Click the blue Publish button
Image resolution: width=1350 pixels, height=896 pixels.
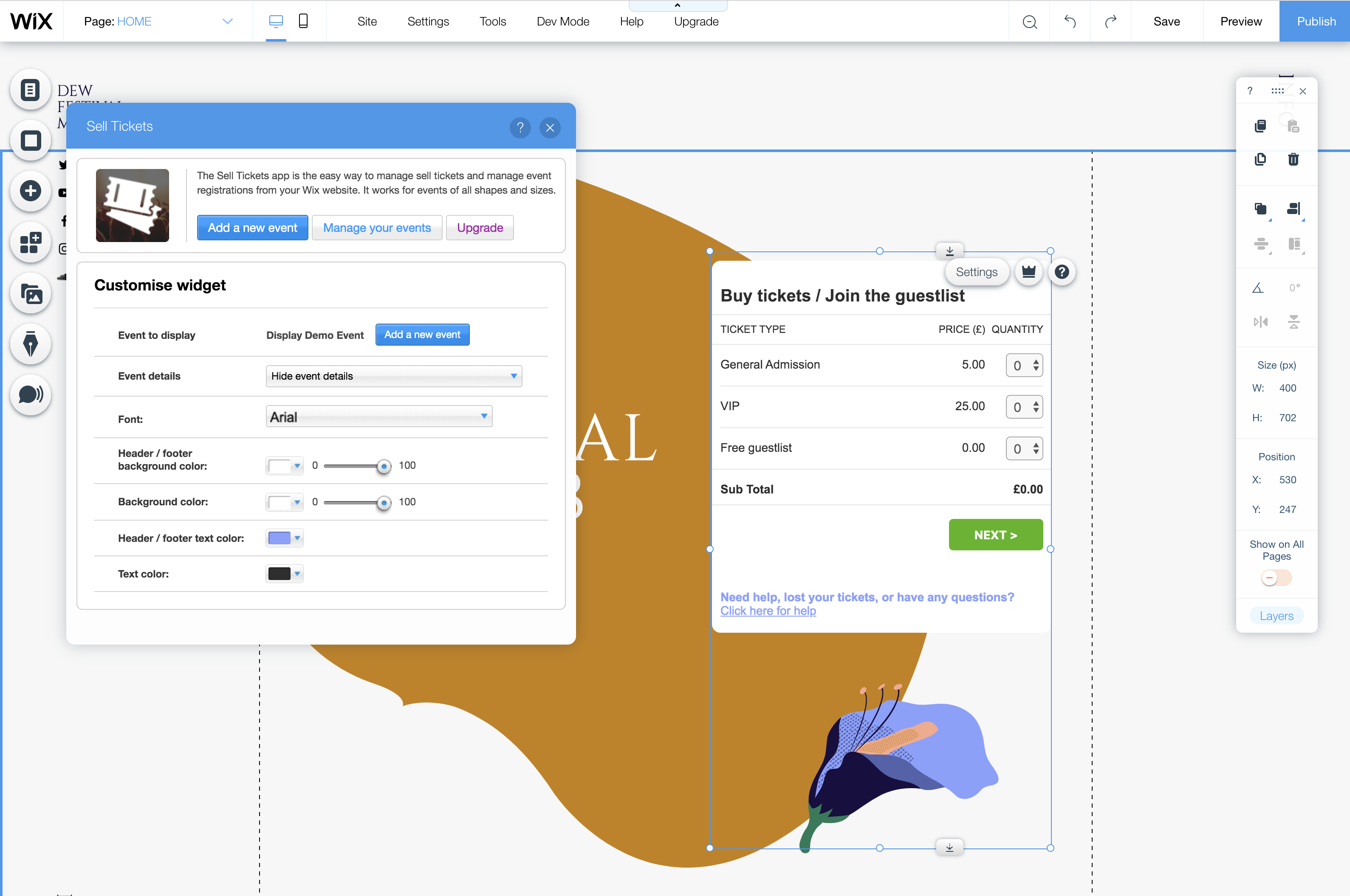point(1316,22)
